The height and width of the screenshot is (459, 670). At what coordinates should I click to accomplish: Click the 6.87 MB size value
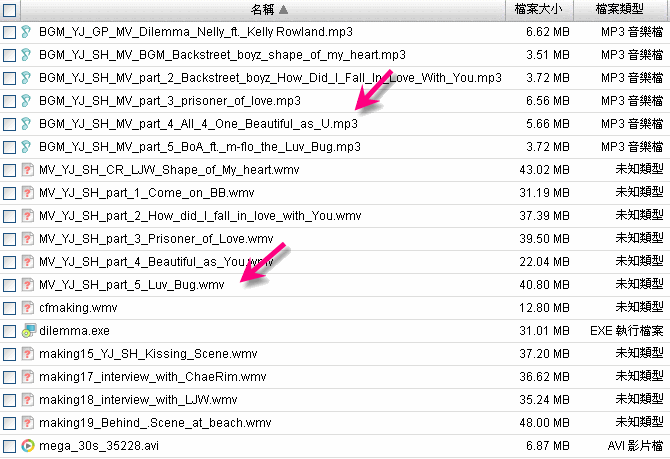[548, 446]
